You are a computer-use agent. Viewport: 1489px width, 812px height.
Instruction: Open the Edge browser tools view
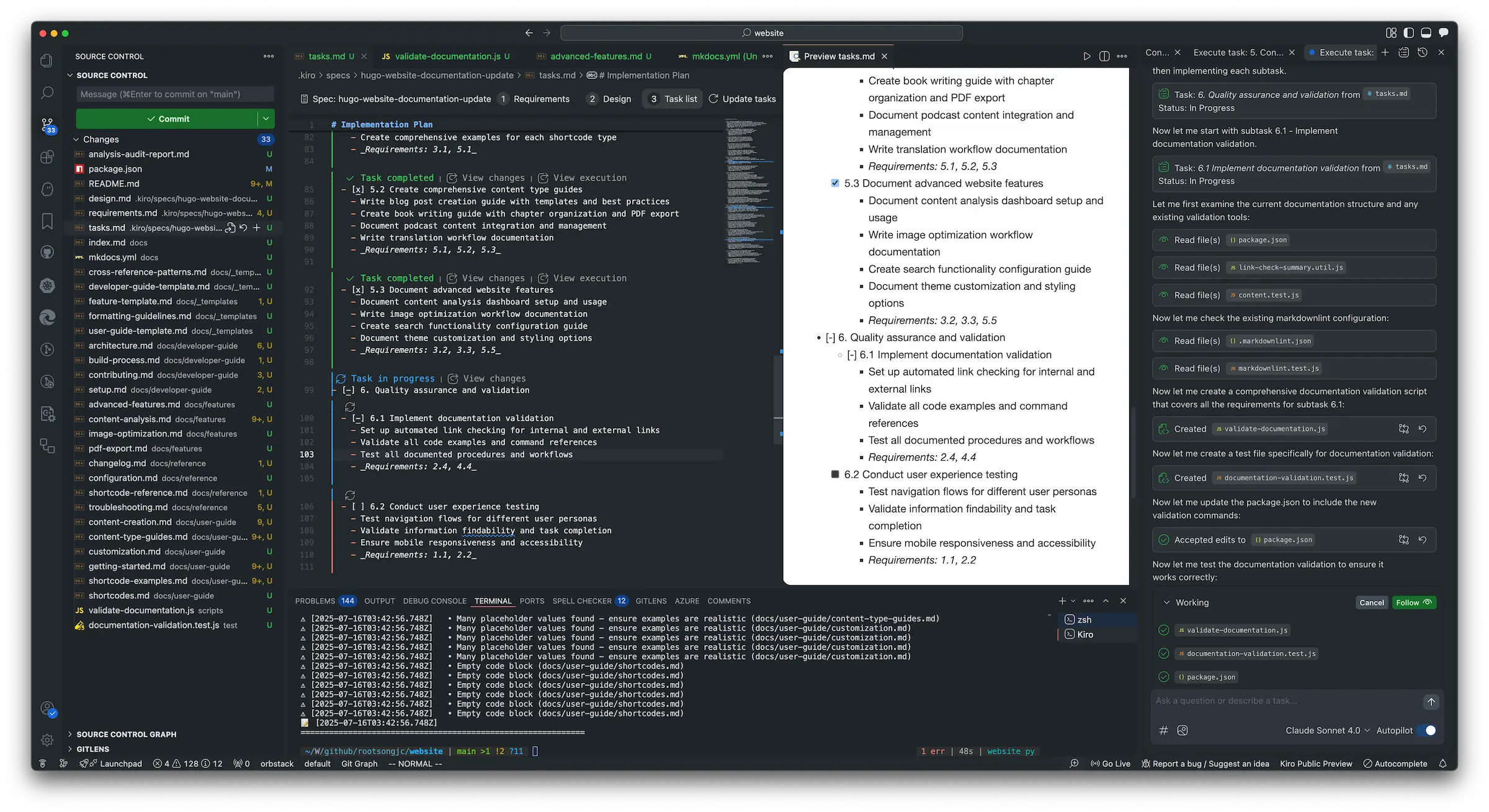[x=47, y=318]
